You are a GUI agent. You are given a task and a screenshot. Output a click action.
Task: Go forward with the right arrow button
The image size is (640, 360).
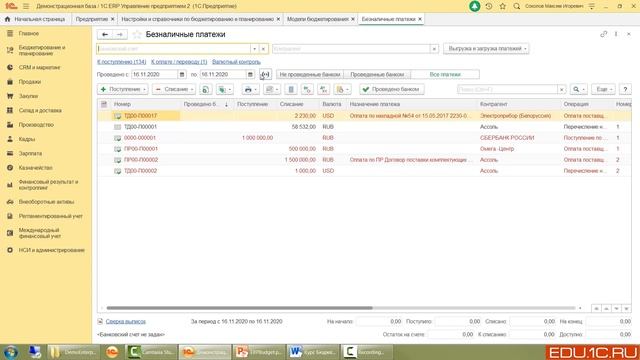(119, 35)
